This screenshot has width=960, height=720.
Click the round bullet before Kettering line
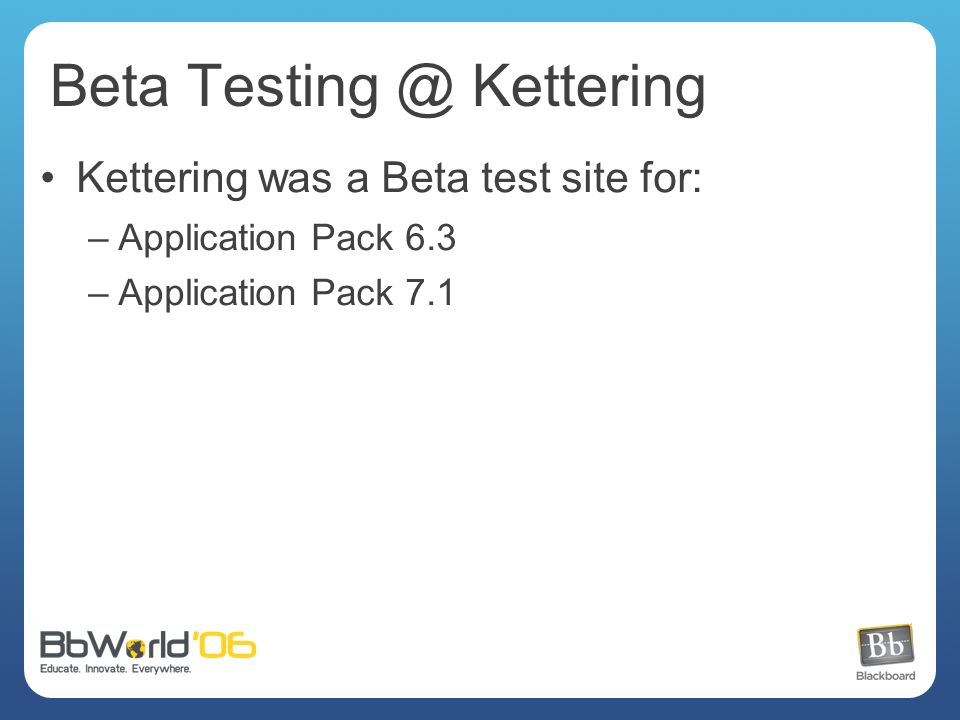pos(48,178)
